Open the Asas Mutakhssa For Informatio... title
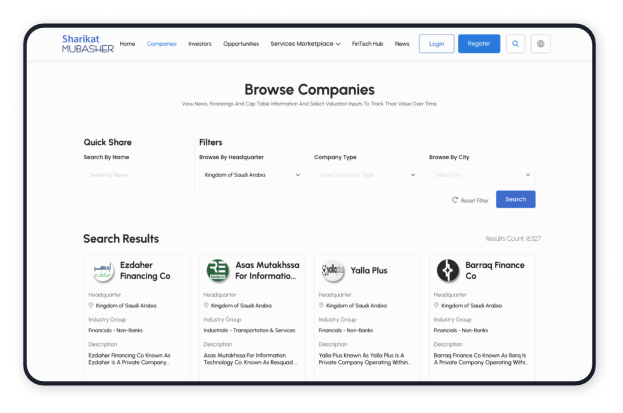This screenshot has height=413, width=623. point(267,270)
